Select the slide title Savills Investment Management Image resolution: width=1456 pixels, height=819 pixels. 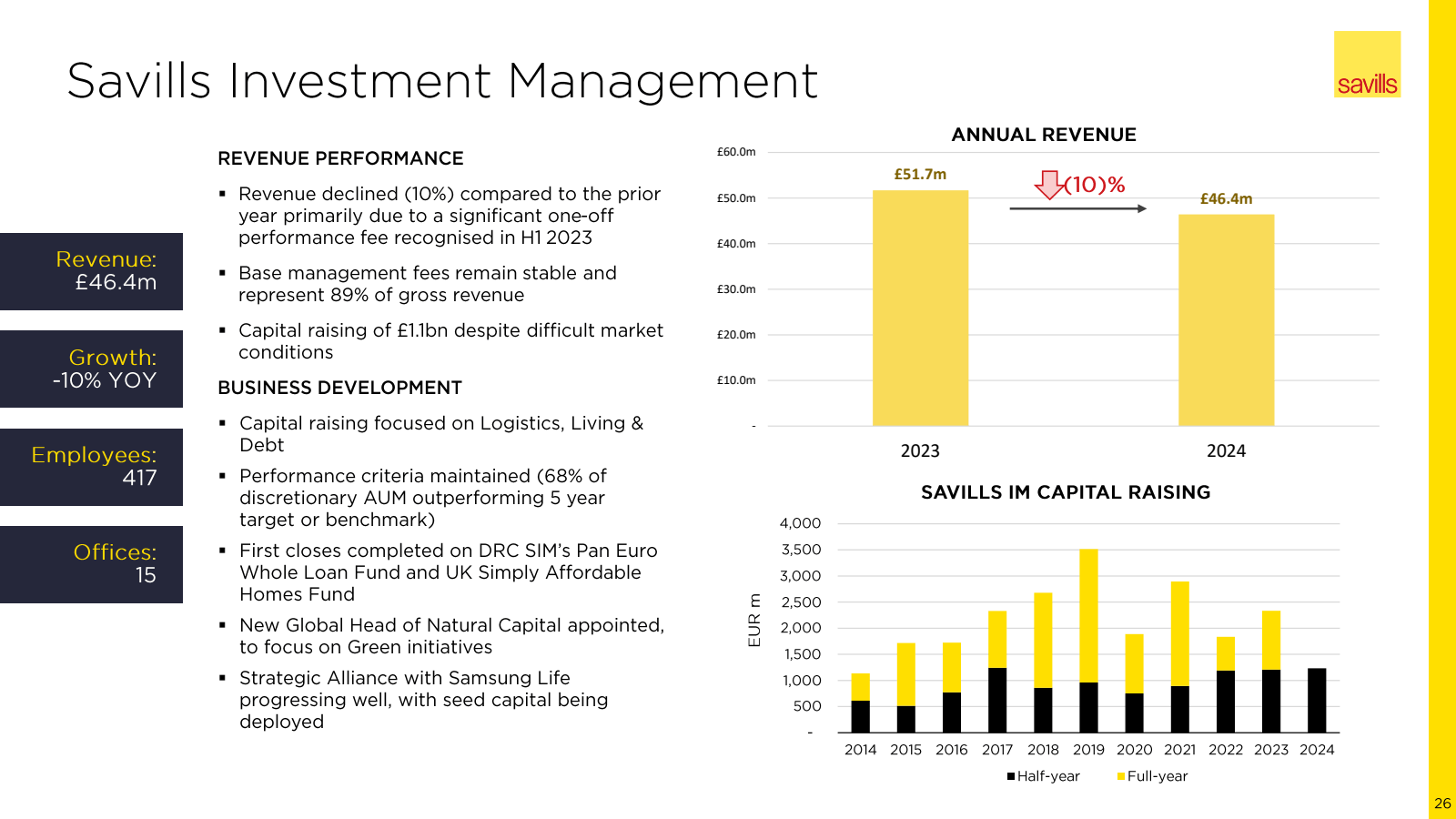pos(442,80)
